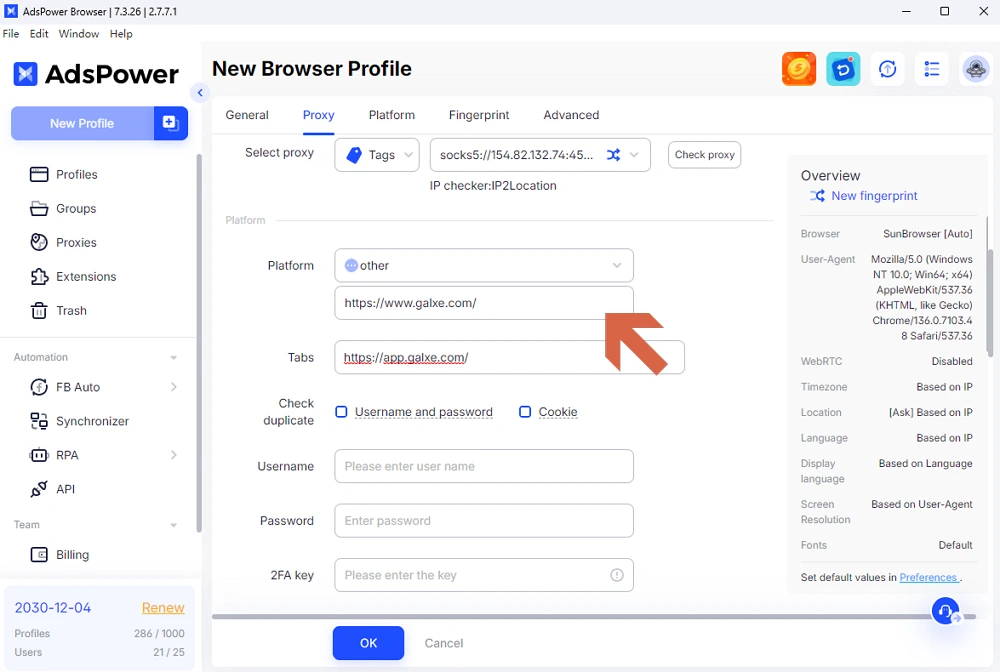
Task: Select the Proxy tab
Action: 318,115
